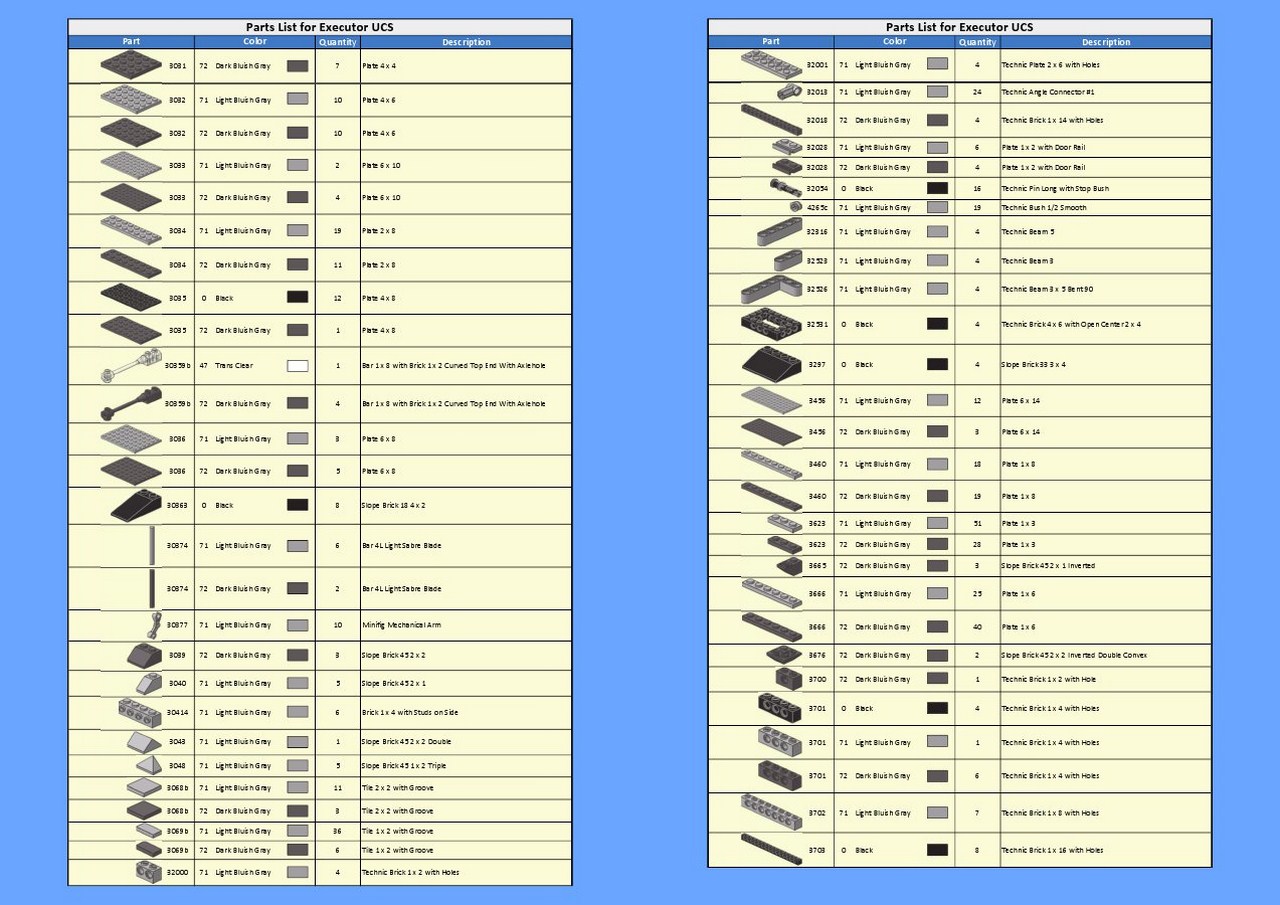The height and width of the screenshot is (905, 1280).
Task: Select the black 3701 Technic Brick image
Action: pos(780,708)
